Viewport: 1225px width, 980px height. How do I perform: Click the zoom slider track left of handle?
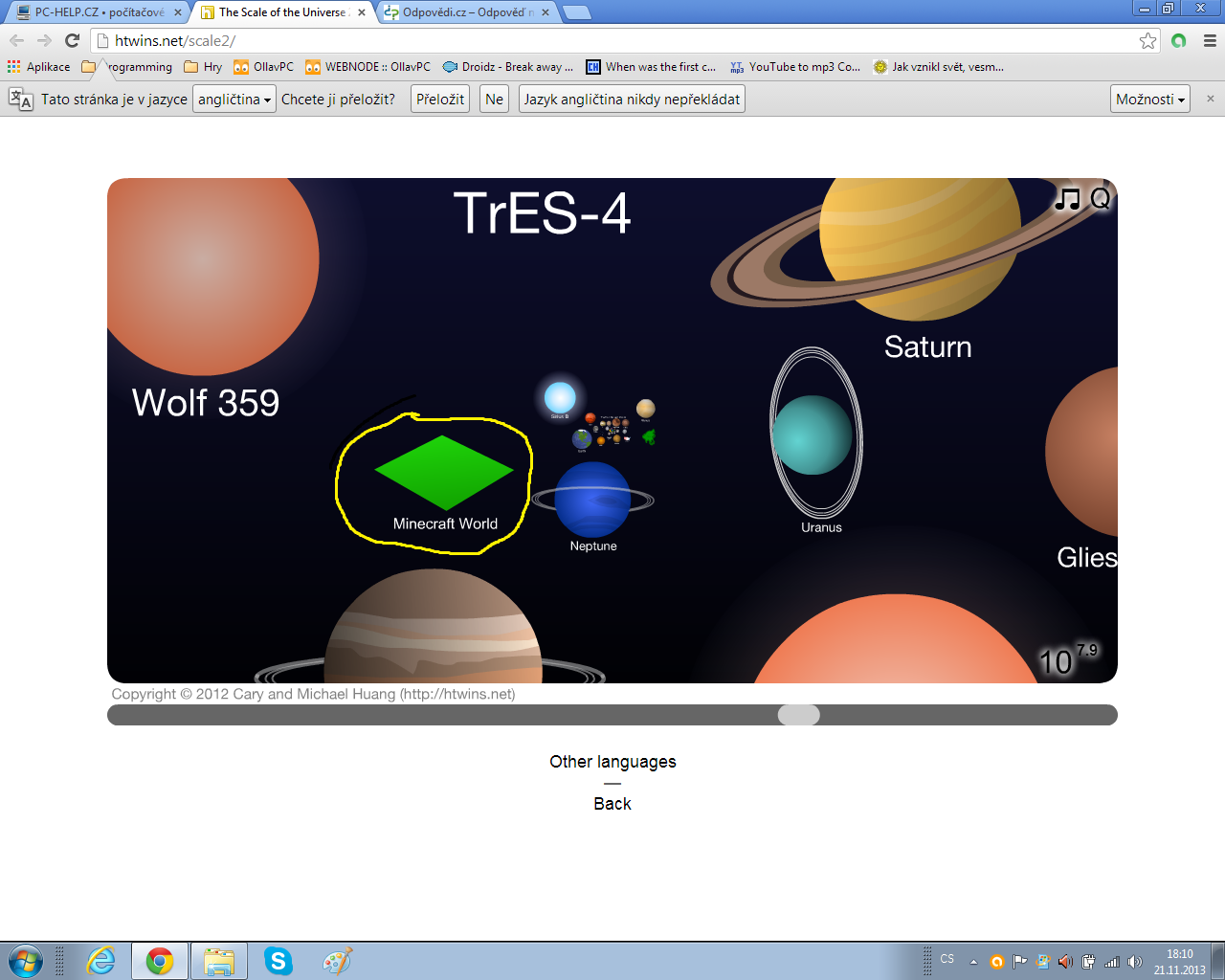pos(442,715)
